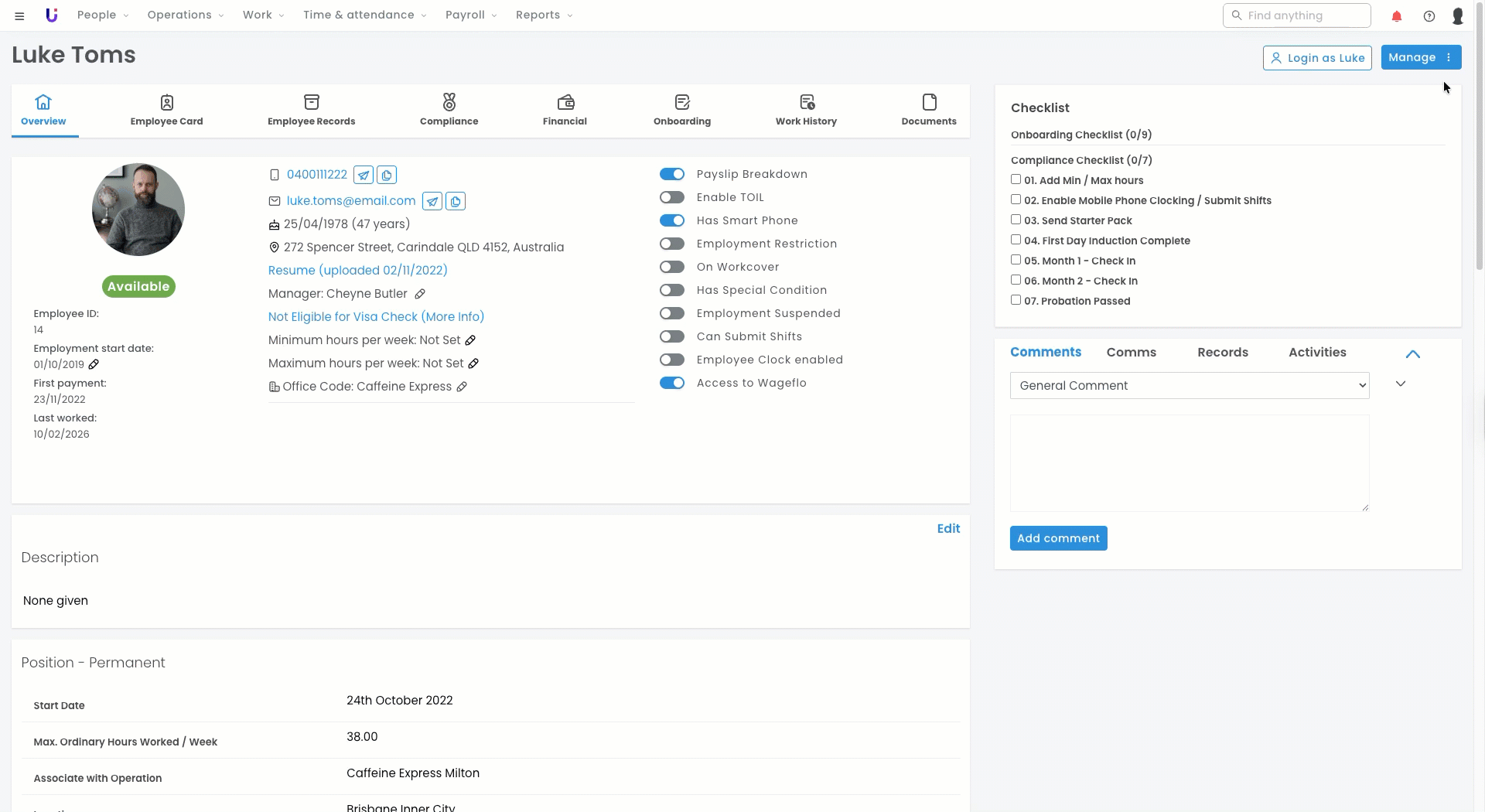Open user profile avatar icon
This screenshot has width=1485, height=812.
pos(1457,16)
